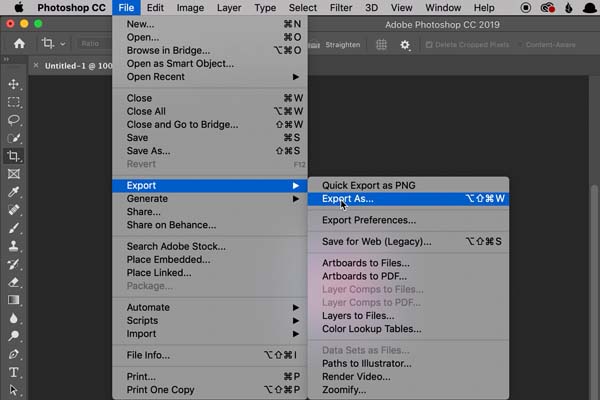Choose Place Embedded...
600x400 pixels.
(x=210, y=260)
